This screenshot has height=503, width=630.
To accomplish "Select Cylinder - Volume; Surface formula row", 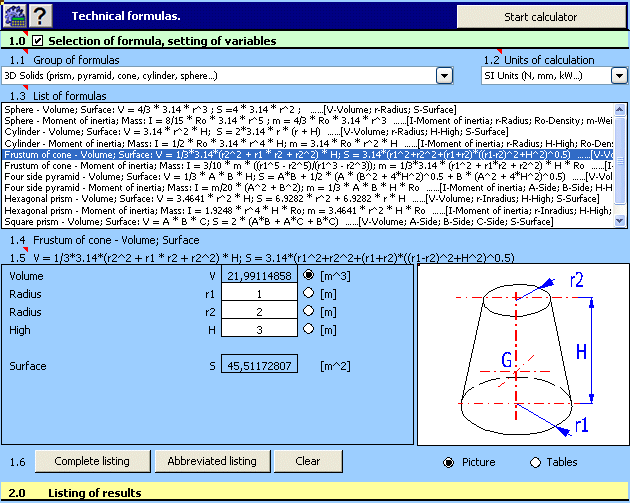I will tap(308, 132).
